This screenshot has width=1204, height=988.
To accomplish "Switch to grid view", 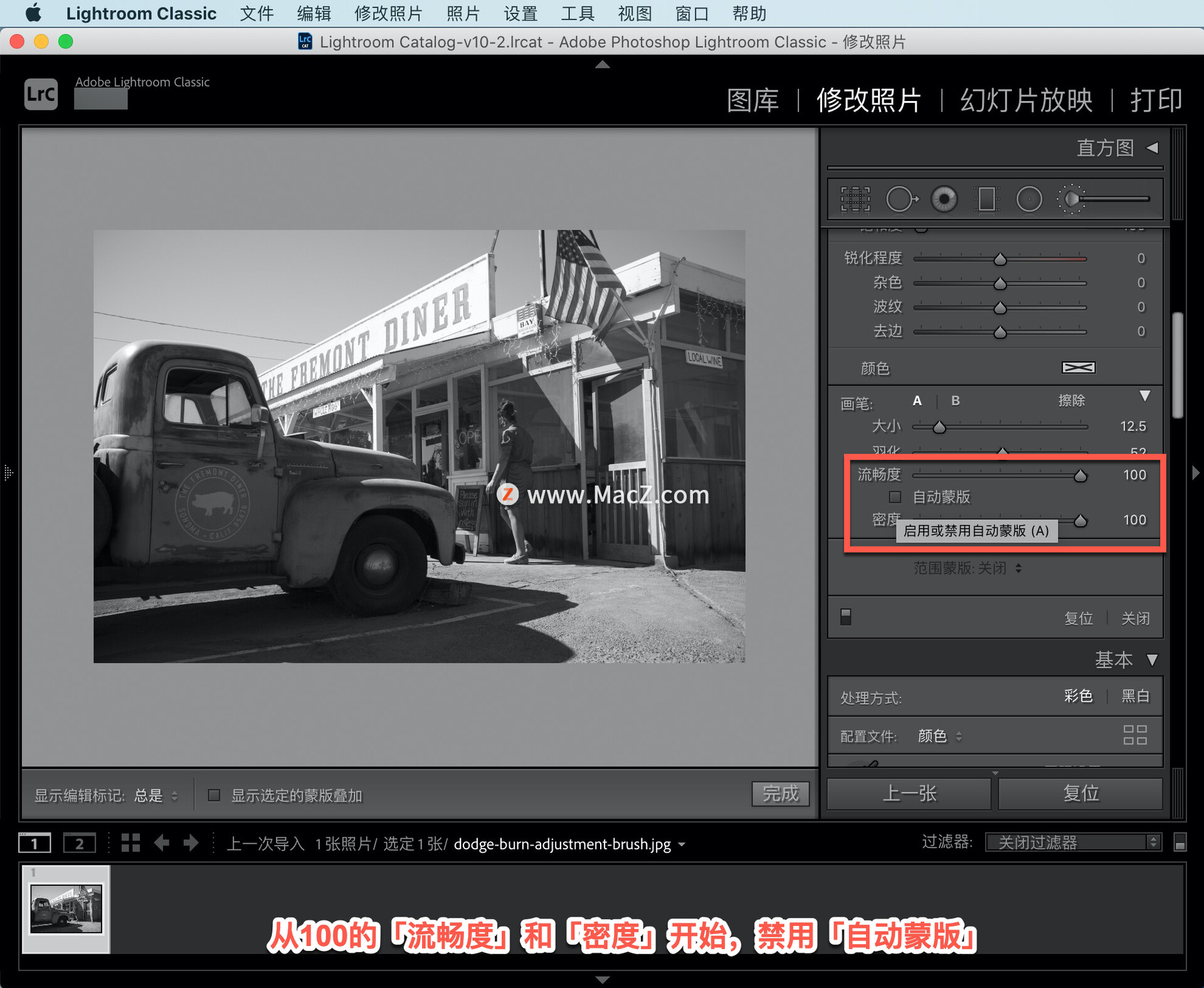I will click(x=130, y=843).
